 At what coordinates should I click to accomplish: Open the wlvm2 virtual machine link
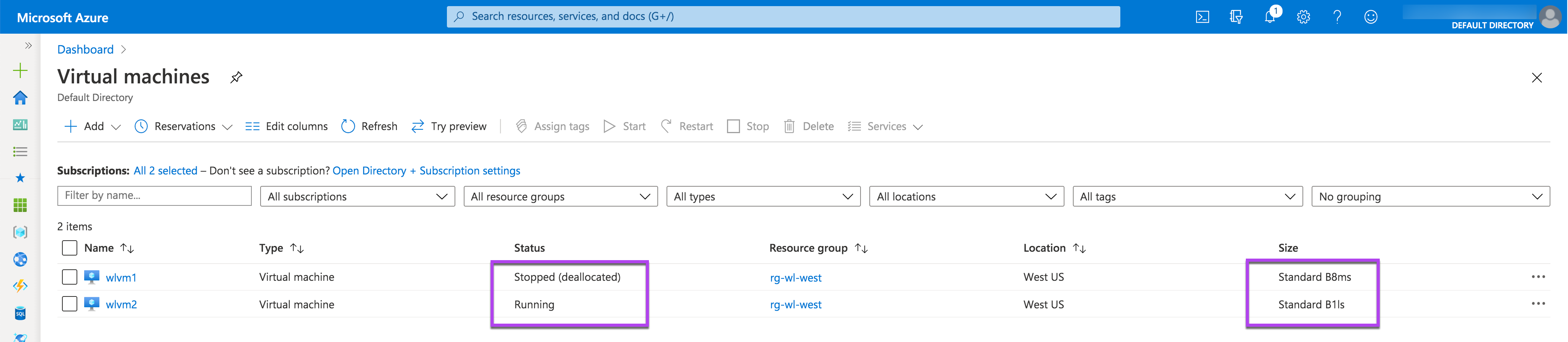(x=121, y=304)
